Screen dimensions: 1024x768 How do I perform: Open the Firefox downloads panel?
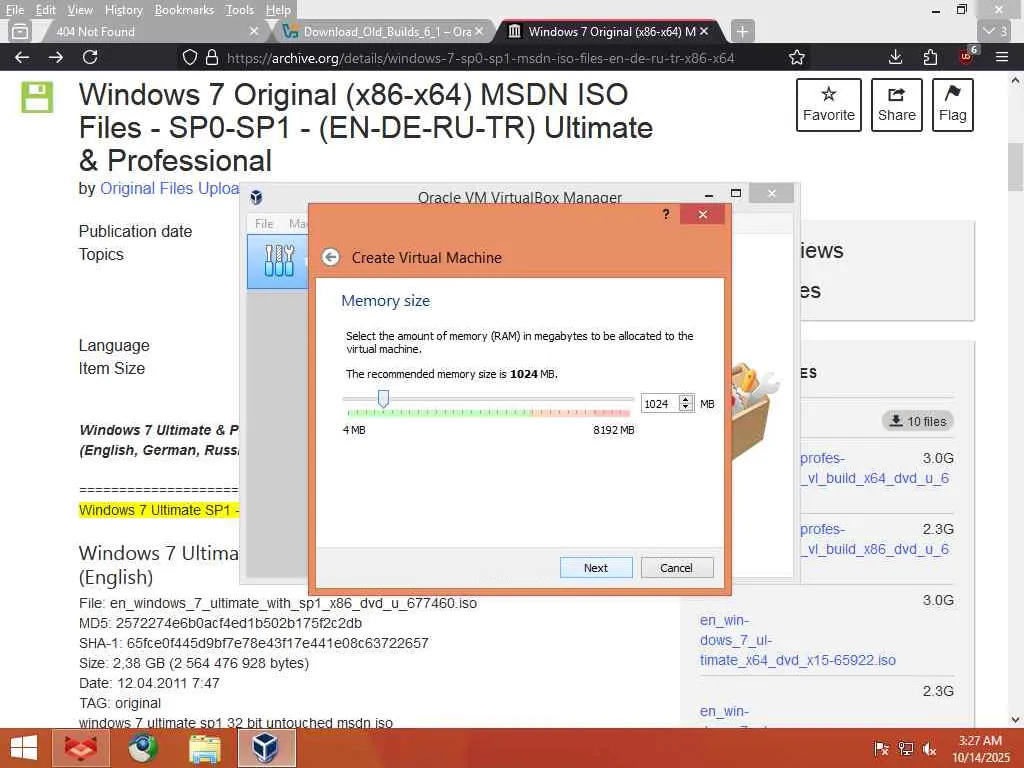tap(895, 57)
